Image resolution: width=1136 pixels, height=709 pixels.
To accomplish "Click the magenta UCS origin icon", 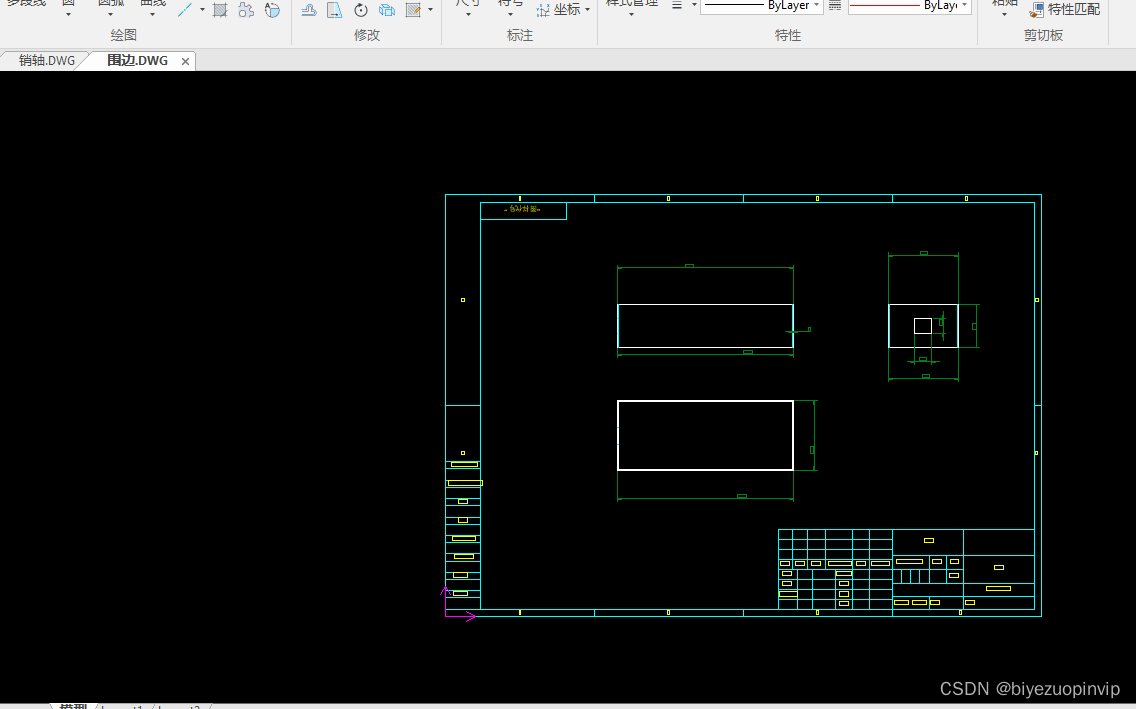I will (x=458, y=605).
